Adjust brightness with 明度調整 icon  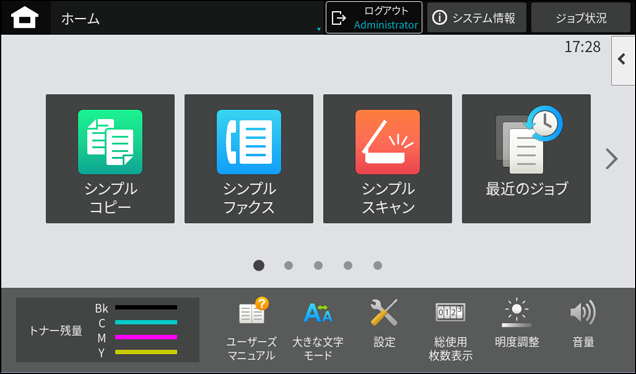pos(517,323)
